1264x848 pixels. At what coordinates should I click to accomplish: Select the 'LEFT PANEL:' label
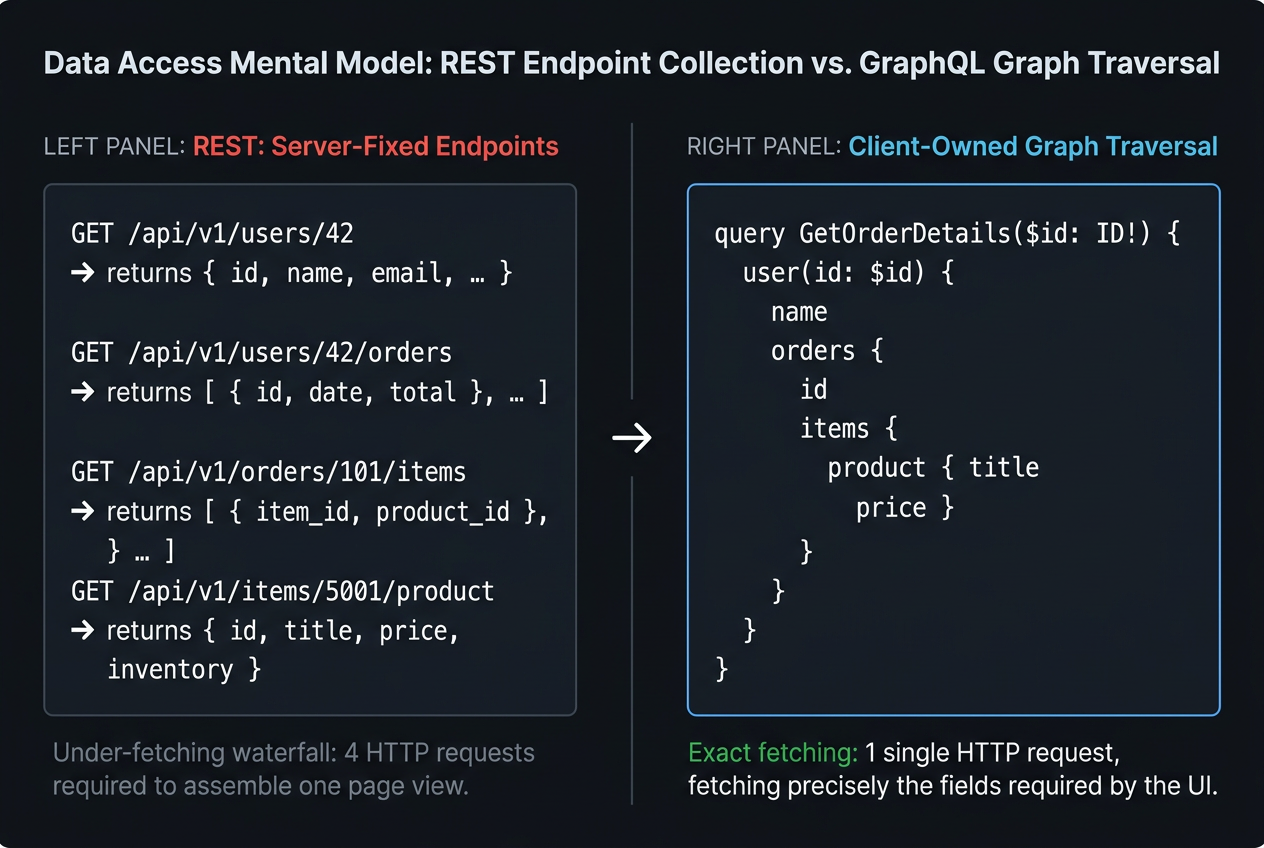(x=114, y=147)
